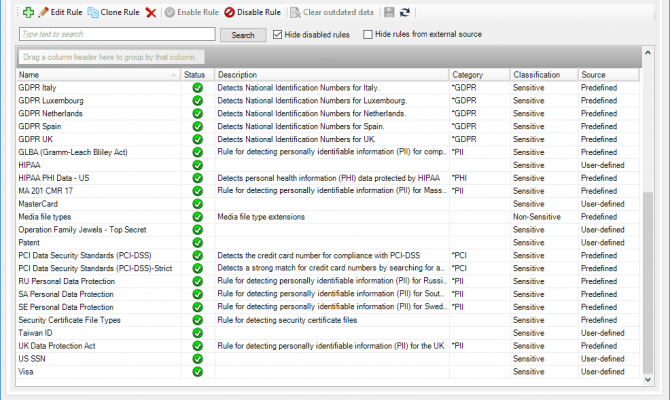Click status icon for Security Certificate File Types
Screen dimensions: 670x400
pyautogui.click(x=197, y=320)
